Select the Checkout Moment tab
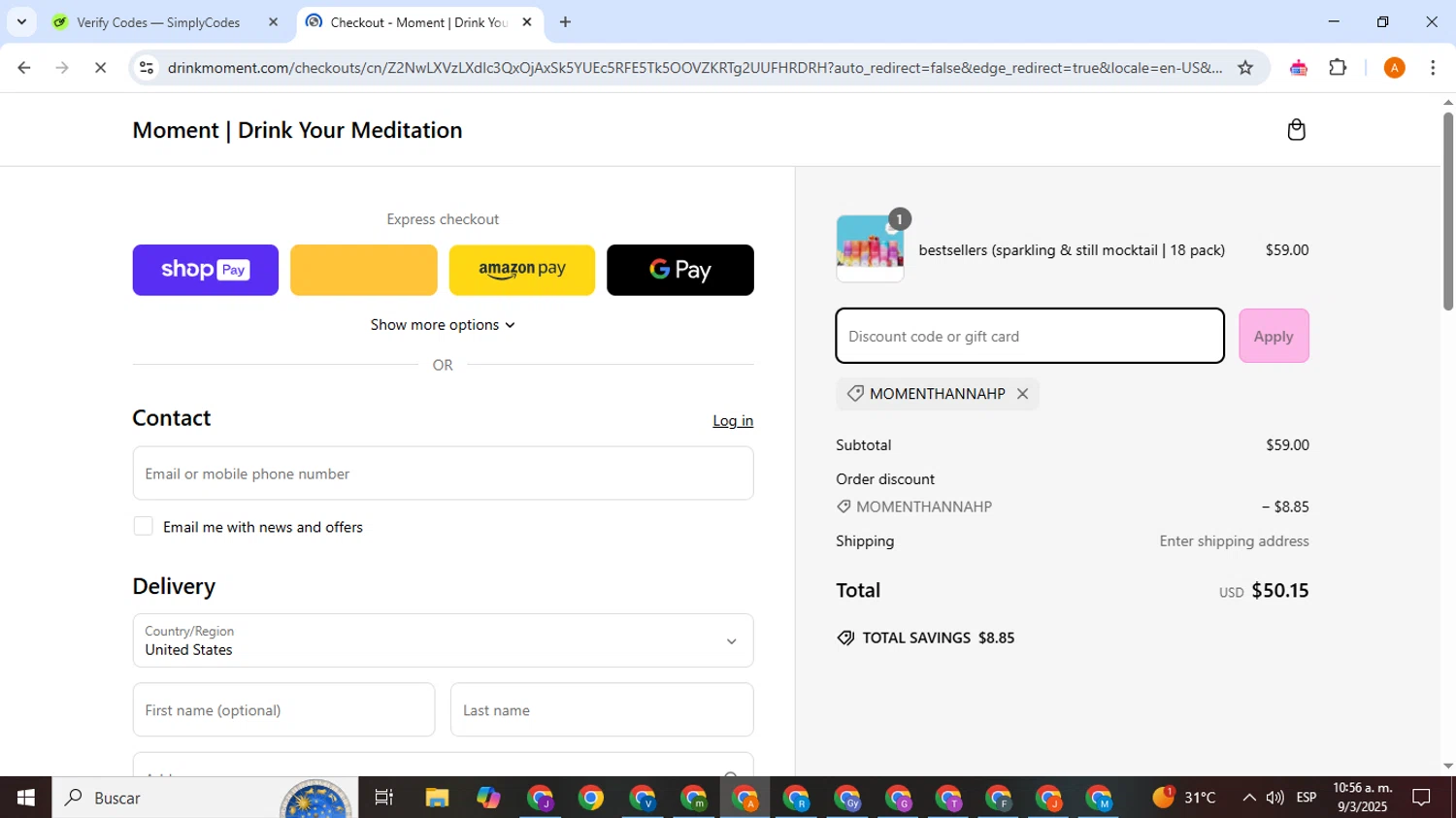Screen dimensions: 1456x818 [x=418, y=22]
